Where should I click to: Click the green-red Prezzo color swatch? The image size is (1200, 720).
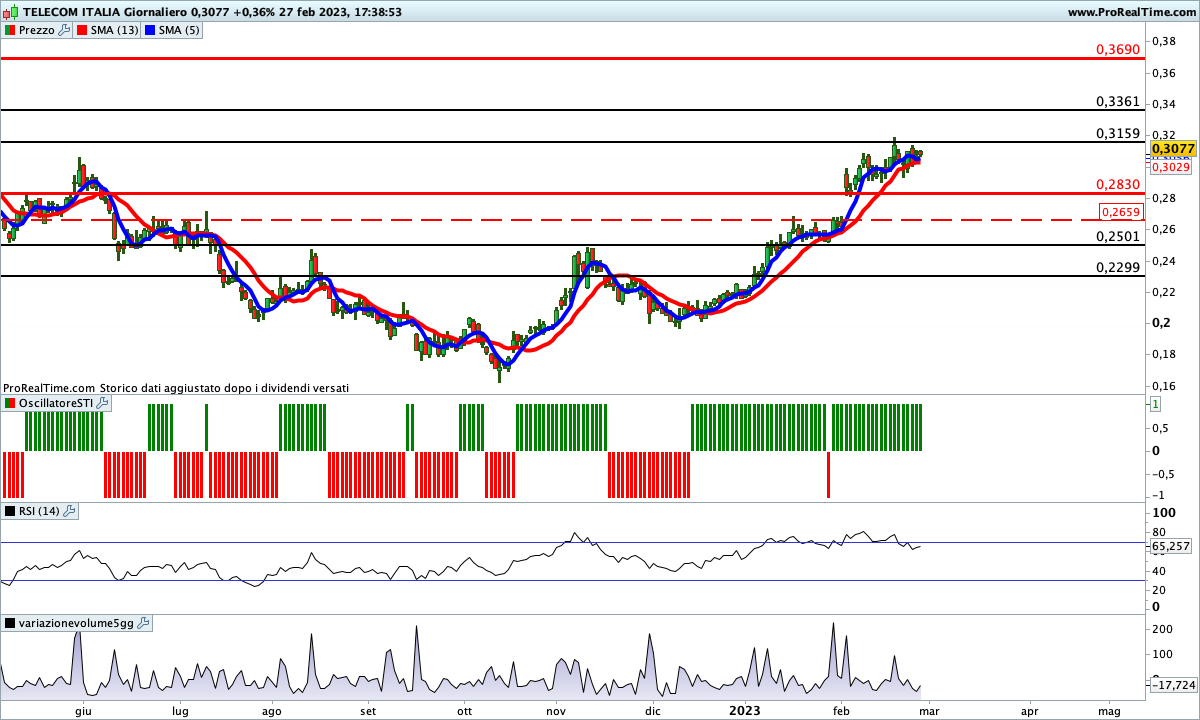[10, 30]
